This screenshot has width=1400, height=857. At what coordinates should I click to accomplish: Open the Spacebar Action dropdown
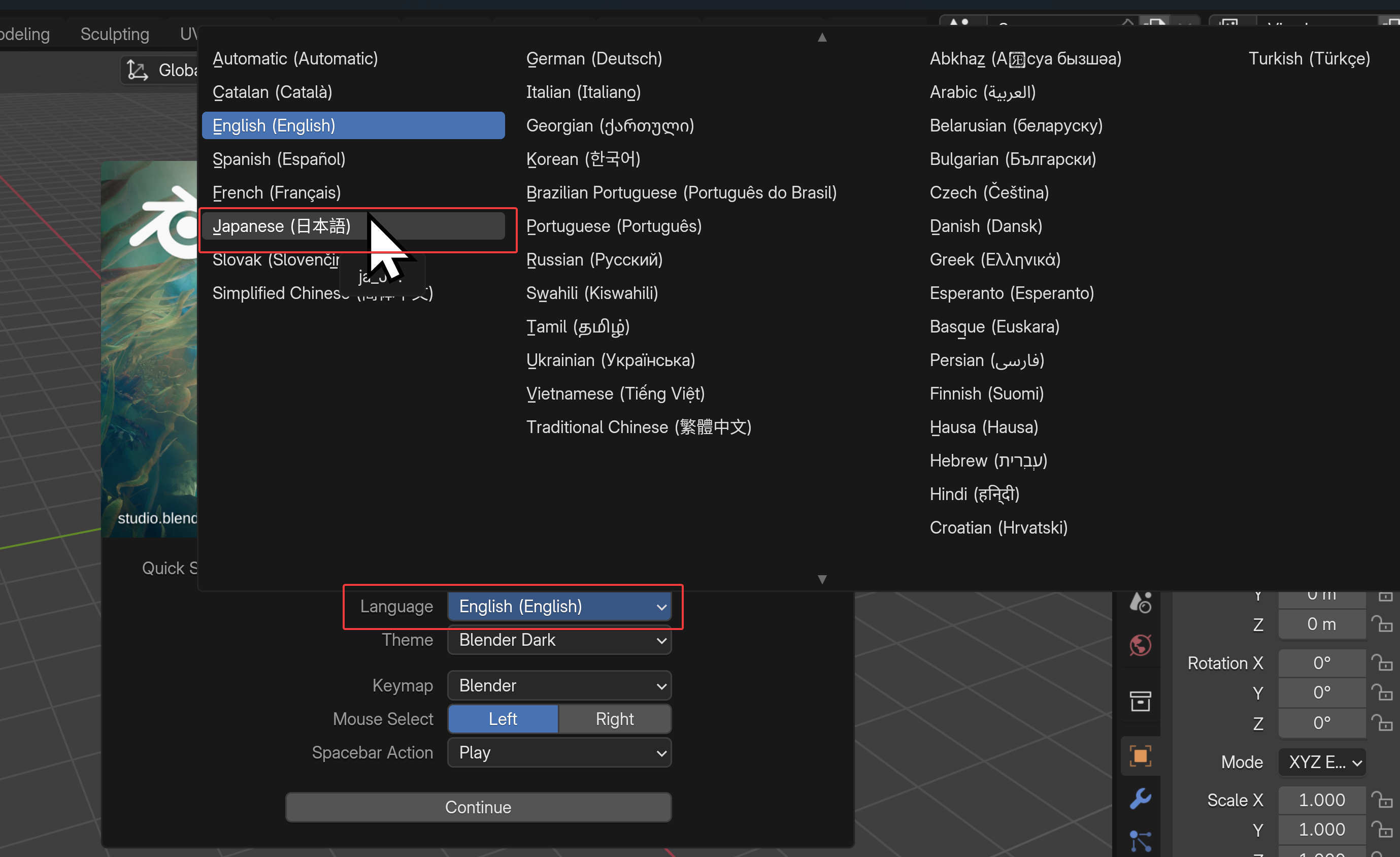coord(559,752)
